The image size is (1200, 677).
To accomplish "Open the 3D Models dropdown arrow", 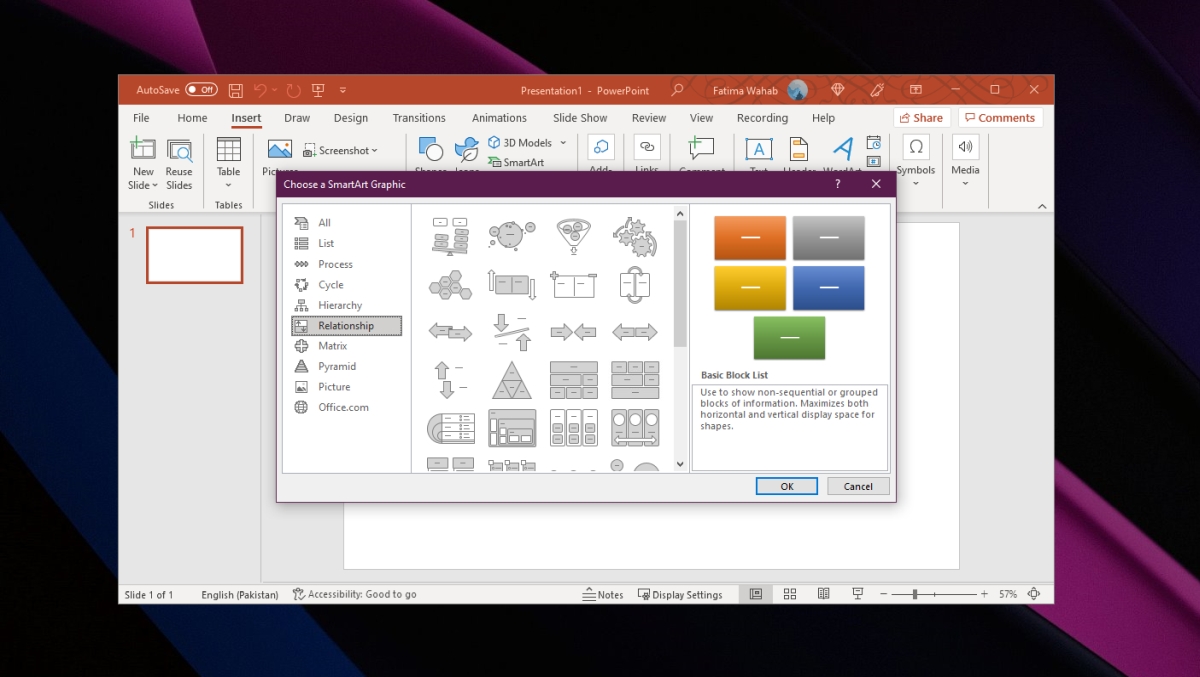I will tap(563, 143).
